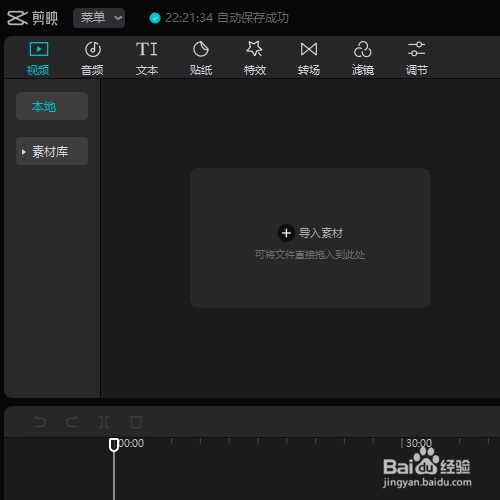Click the 30:00 timeline ruler mark
The image size is (500, 500).
coord(419,443)
